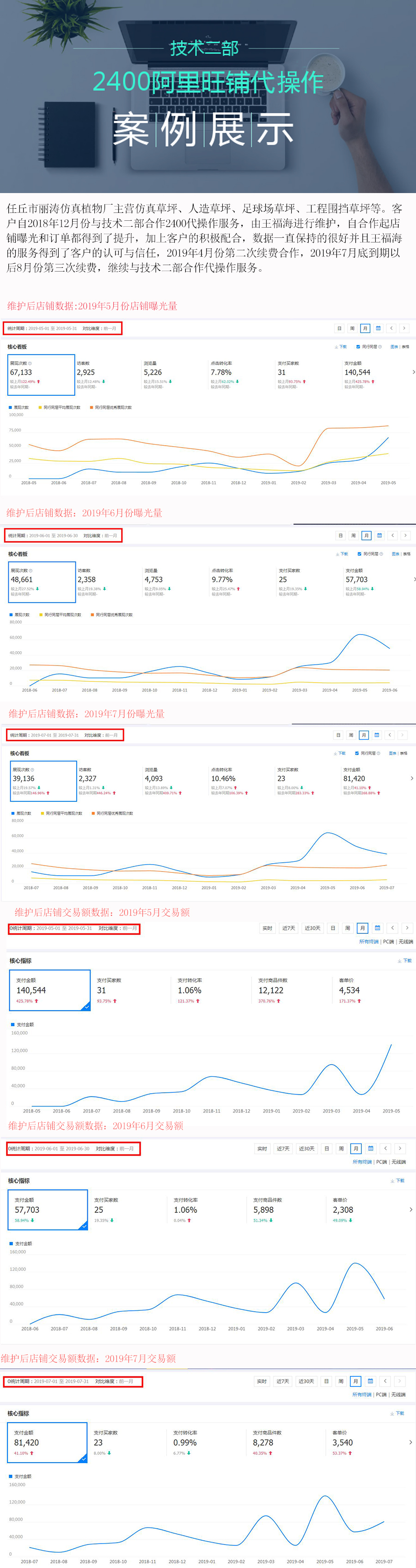Select 日 tab in July 2019 核心看板 panel
The image size is (416, 1568).
[x=338, y=735]
